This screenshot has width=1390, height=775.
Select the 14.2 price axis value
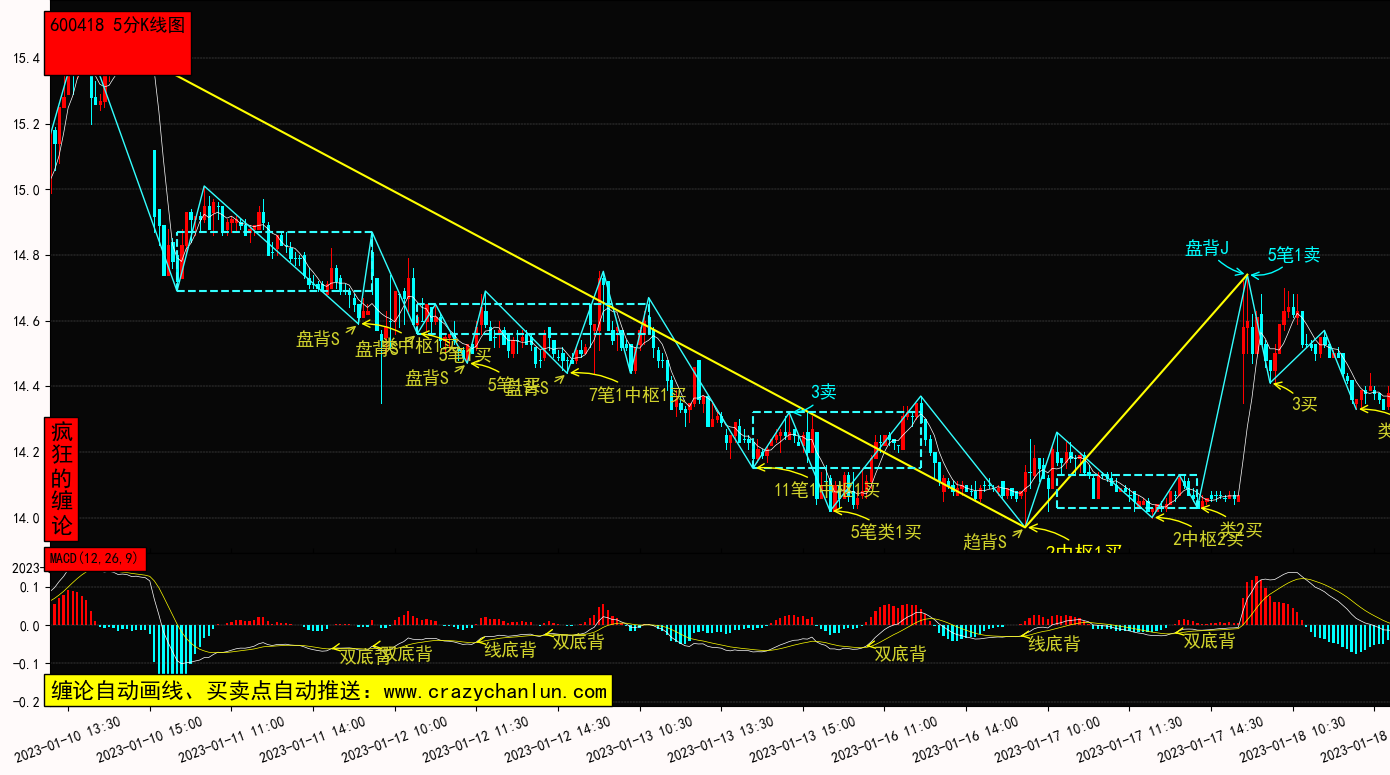(26, 453)
